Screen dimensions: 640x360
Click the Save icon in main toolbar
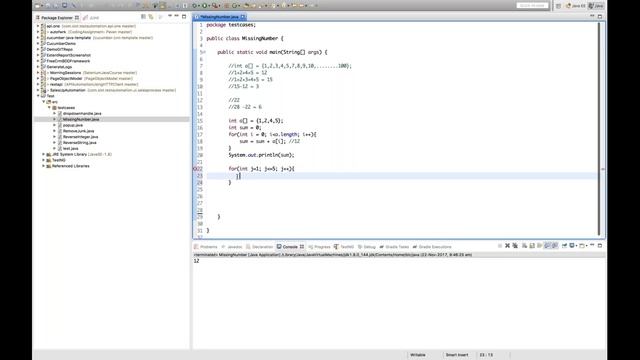pos(49,6)
